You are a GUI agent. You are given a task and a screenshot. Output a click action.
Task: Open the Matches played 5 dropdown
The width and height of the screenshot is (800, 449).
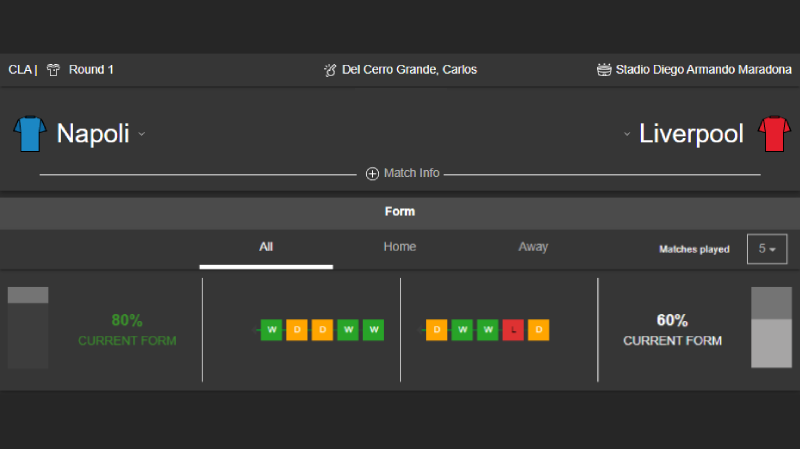[x=767, y=249]
